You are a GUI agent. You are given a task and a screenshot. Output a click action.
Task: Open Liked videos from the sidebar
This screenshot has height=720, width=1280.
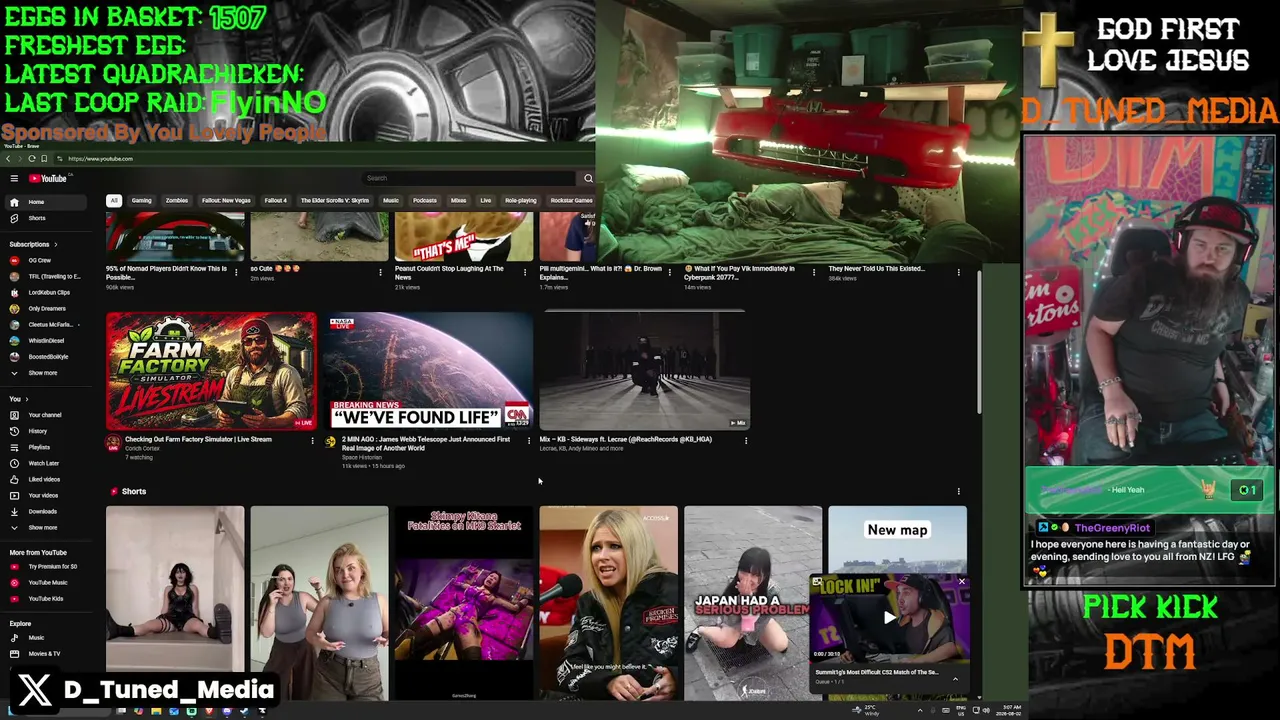[x=47, y=479]
